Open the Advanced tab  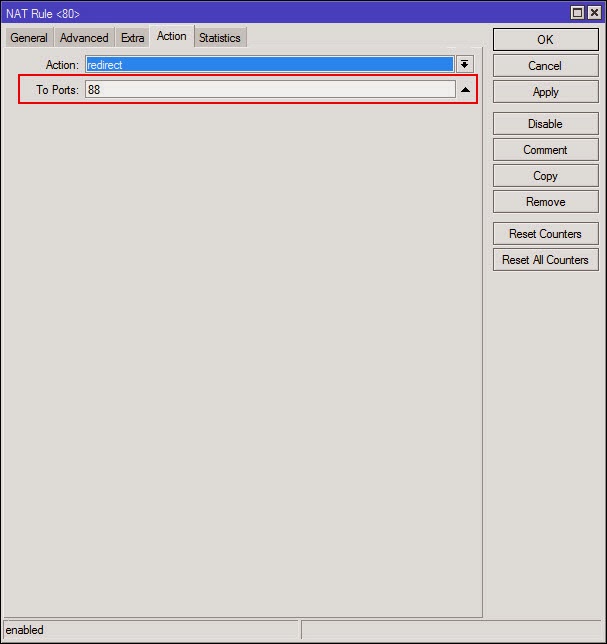tap(84, 38)
